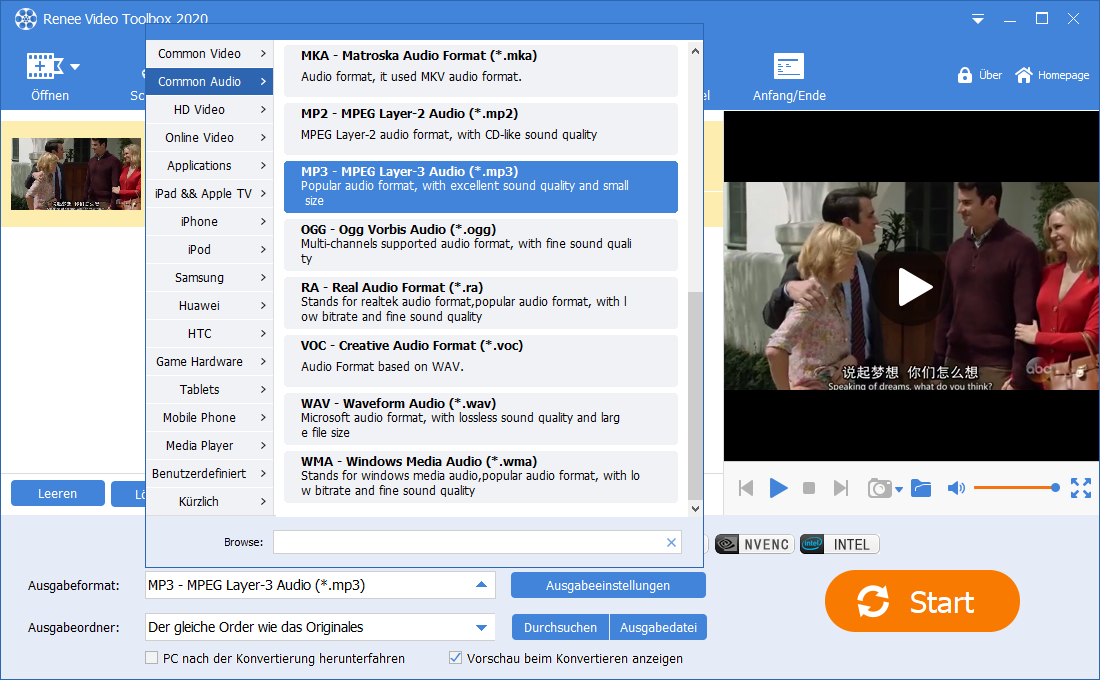Click the Renee Video Toolbox logo icon

point(25,19)
